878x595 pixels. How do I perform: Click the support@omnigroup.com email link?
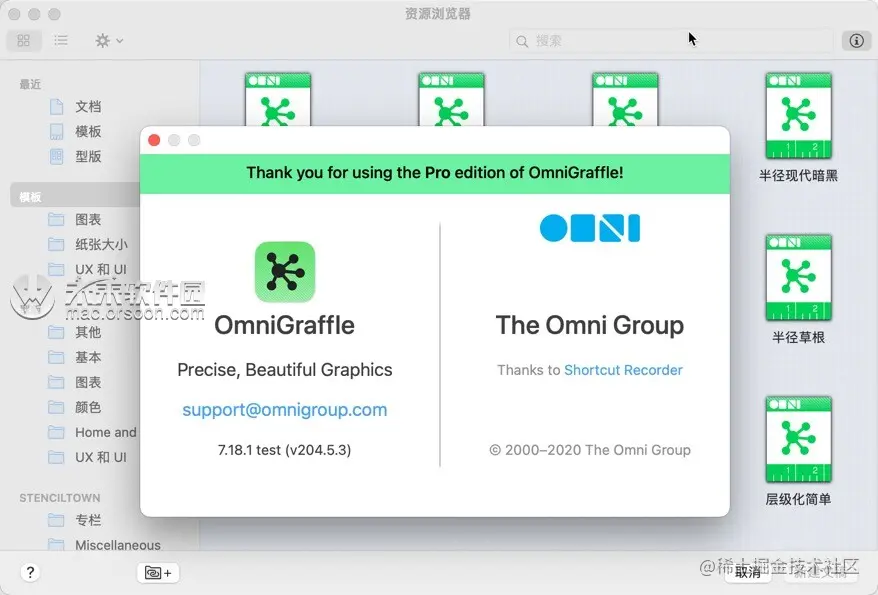pyautogui.click(x=284, y=410)
